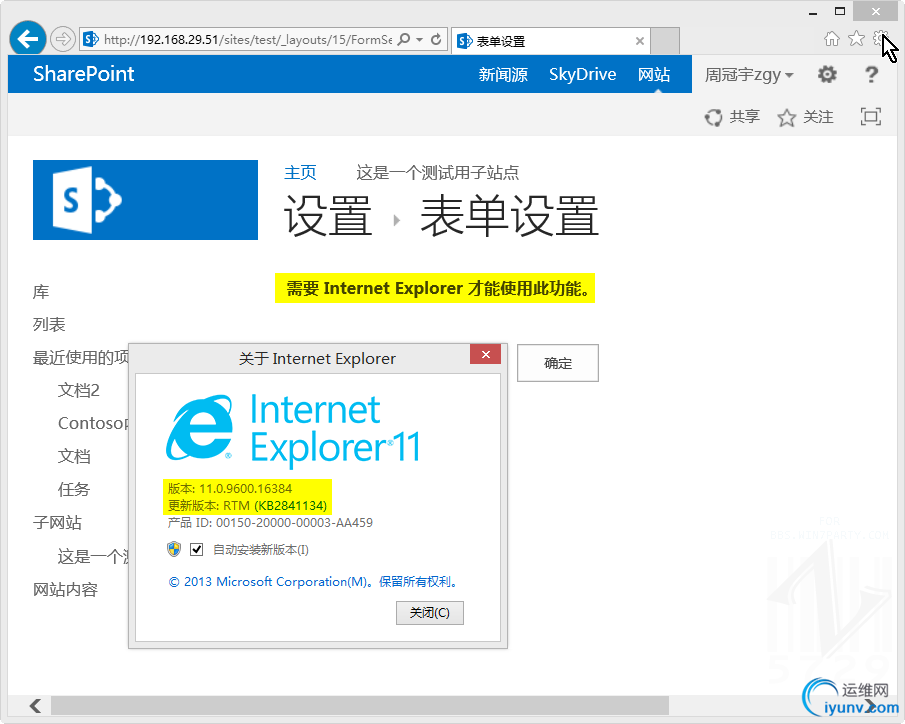Click 关闭(C) button in the dialog
905x724 pixels.
point(429,613)
